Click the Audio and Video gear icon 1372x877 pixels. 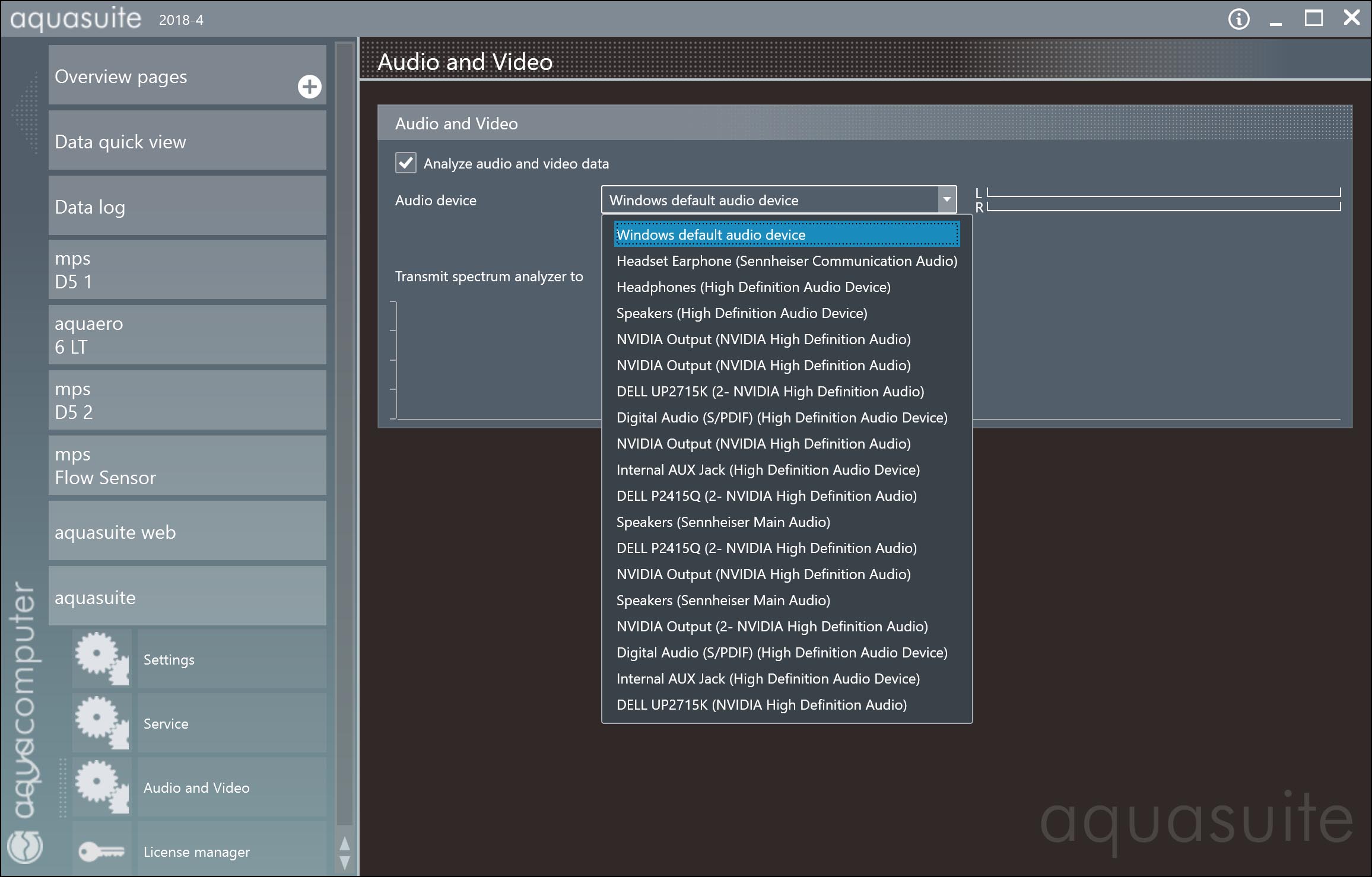point(101,787)
